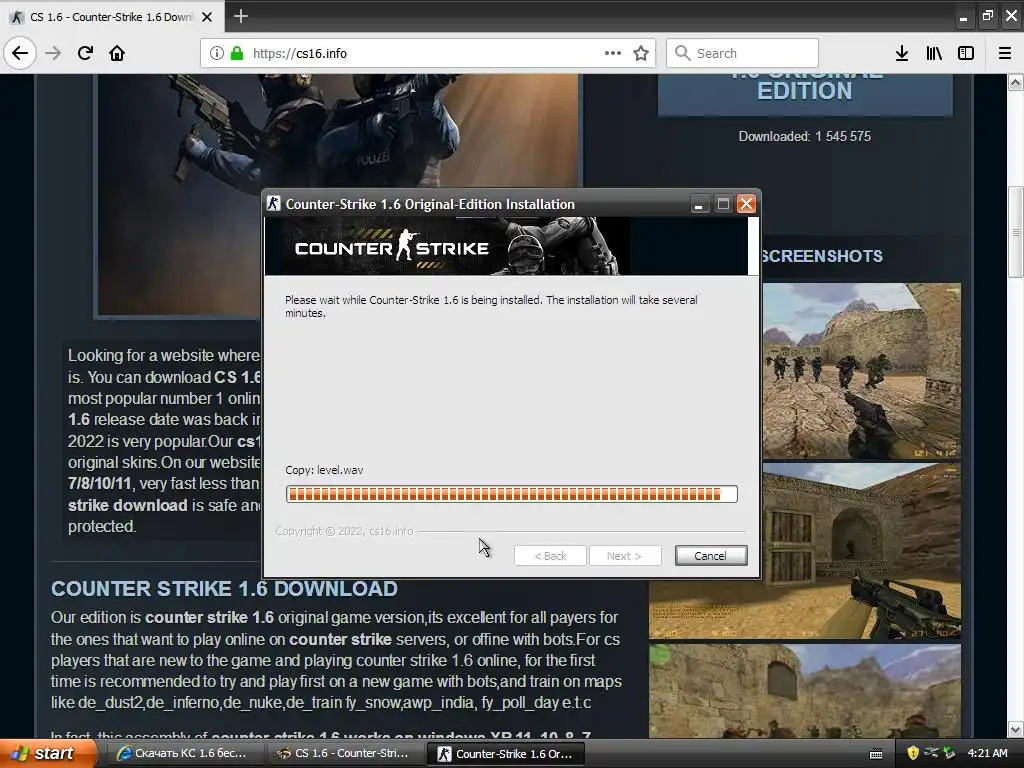This screenshot has height=768, width=1024.
Task: Show site information for cs16.info
Action: pyautogui.click(x=217, y=53)
